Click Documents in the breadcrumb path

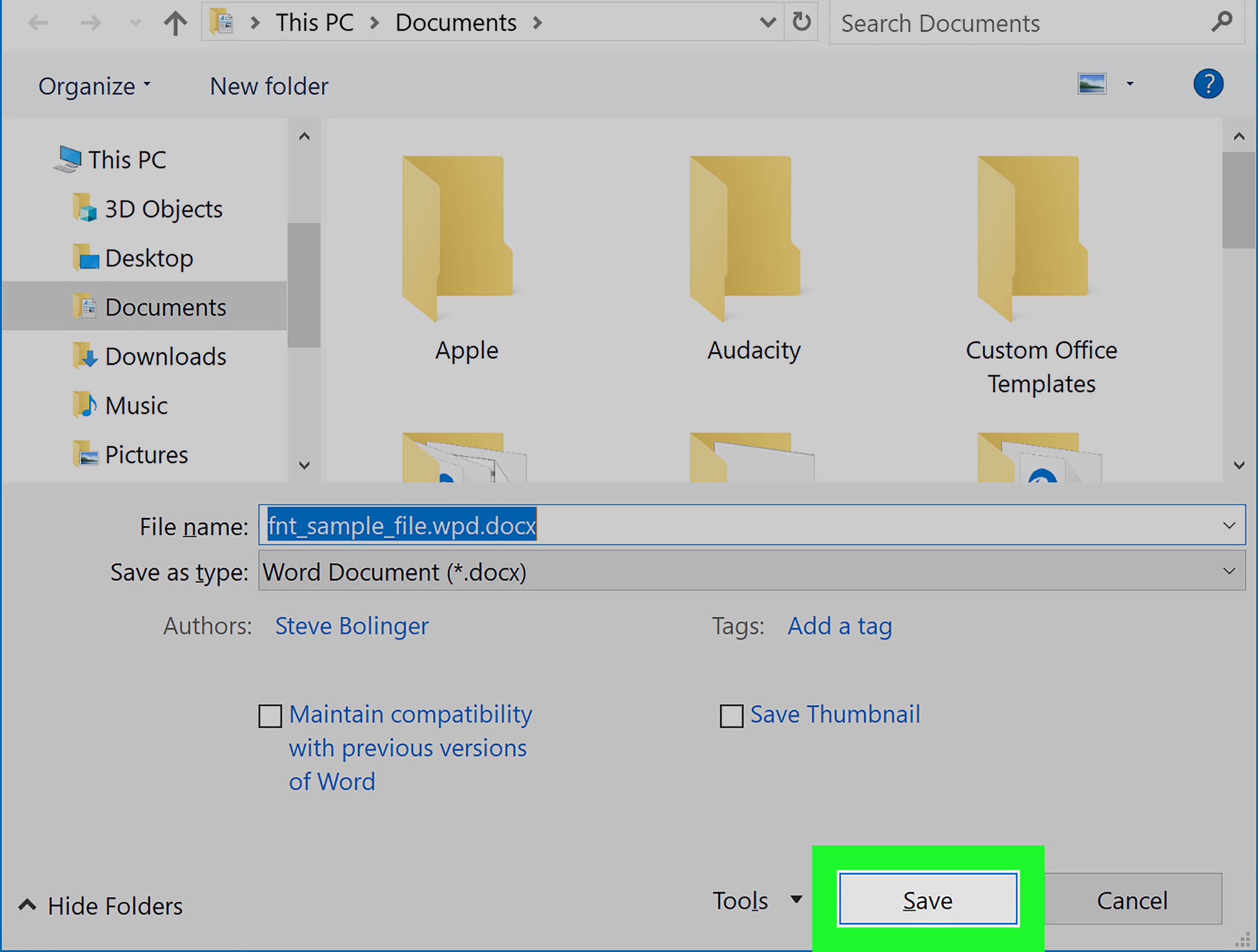456,22
